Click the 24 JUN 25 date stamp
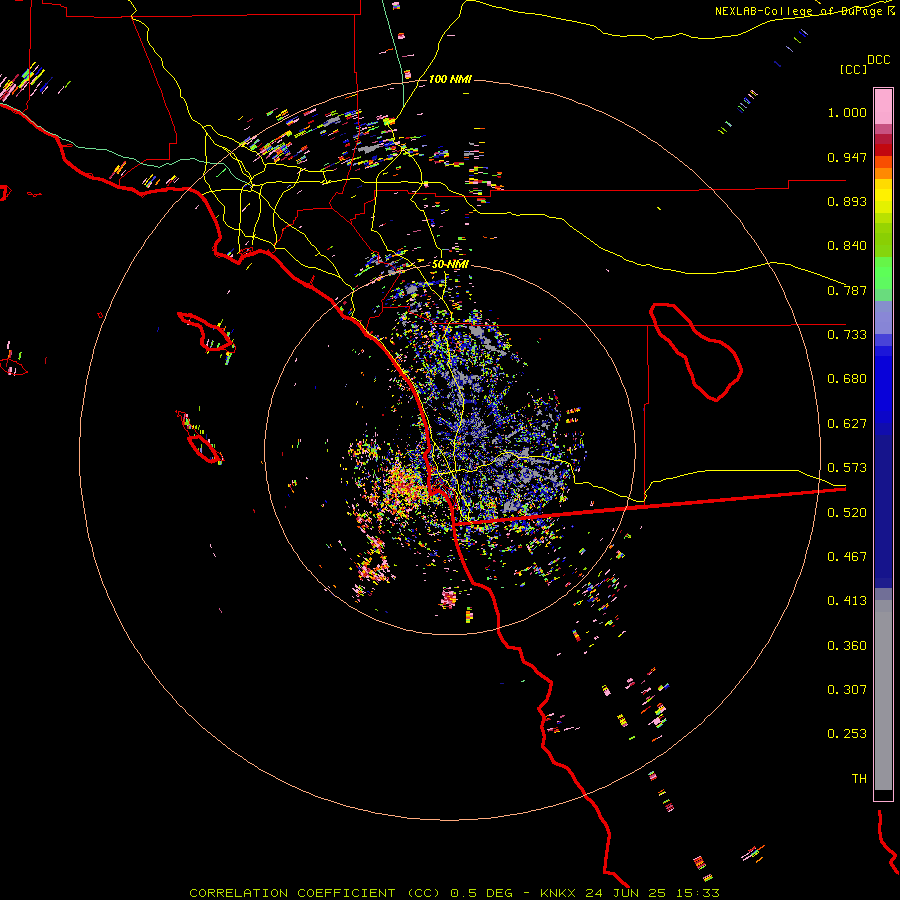This screenshot has height=900, width=900. pos(625,893)
